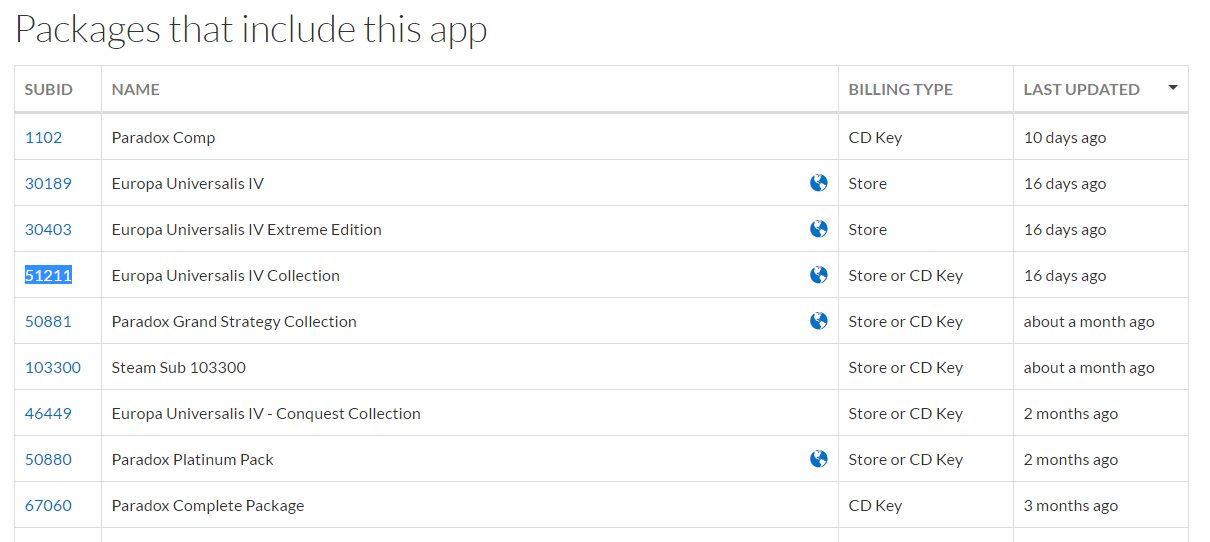
Task: Open SubID 30189 link
Action: pyautogui.click(x=48, y=183)
